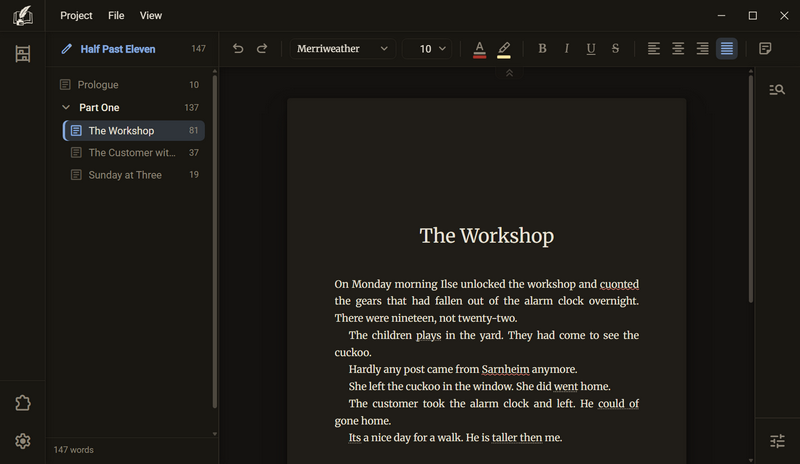Click the scroll down arrow of project tree
The image size is (800, 464).
click(x=215, y=434)
